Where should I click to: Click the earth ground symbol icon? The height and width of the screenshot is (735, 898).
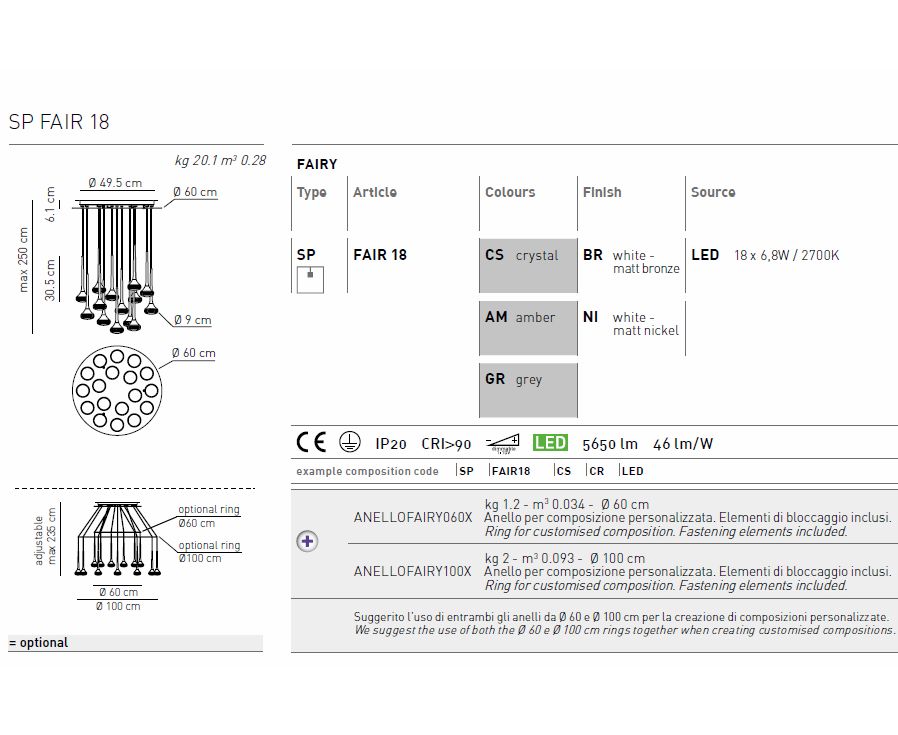(350, 444)
